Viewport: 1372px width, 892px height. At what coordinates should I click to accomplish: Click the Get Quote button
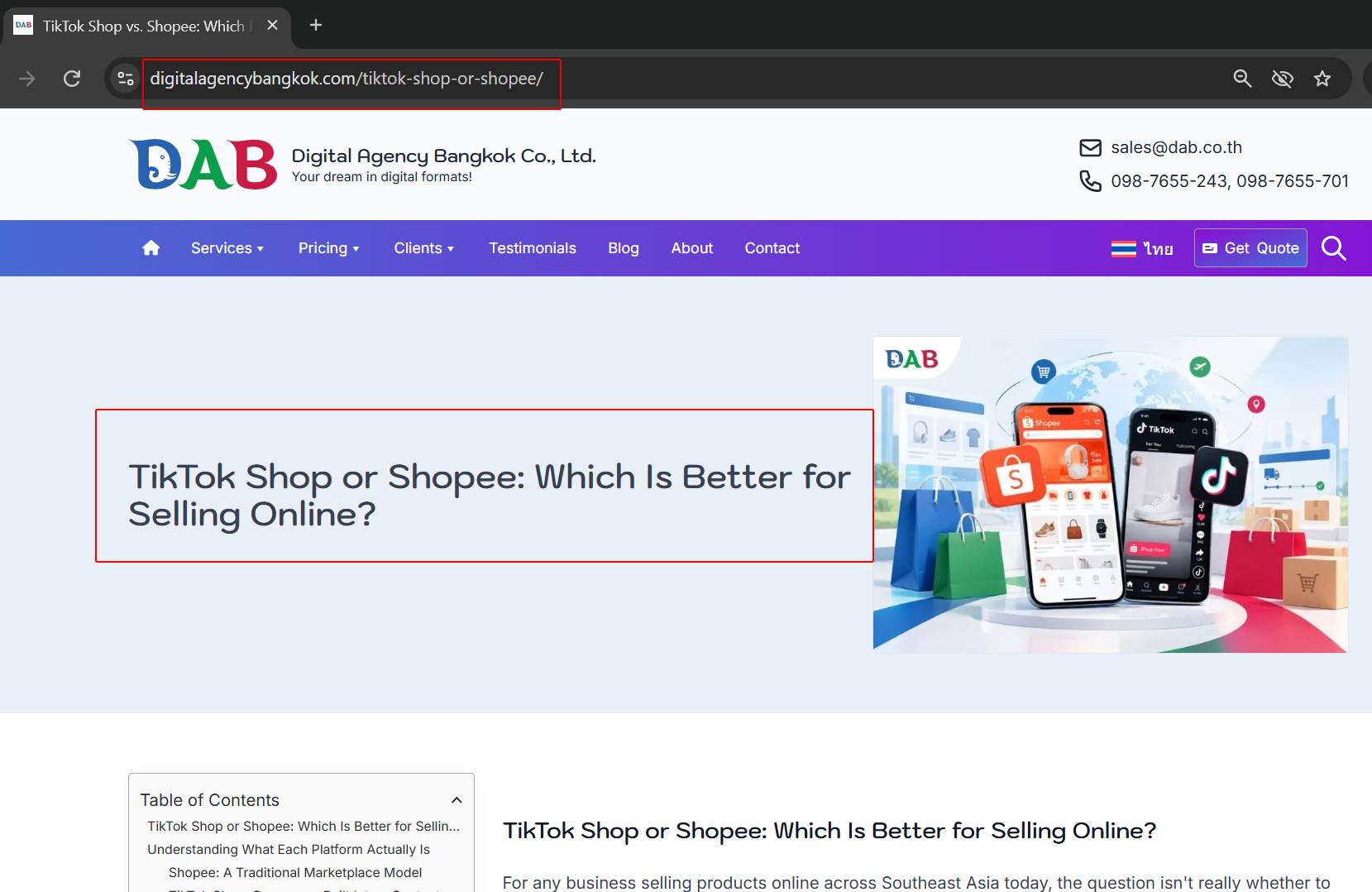click(1250, 248)
